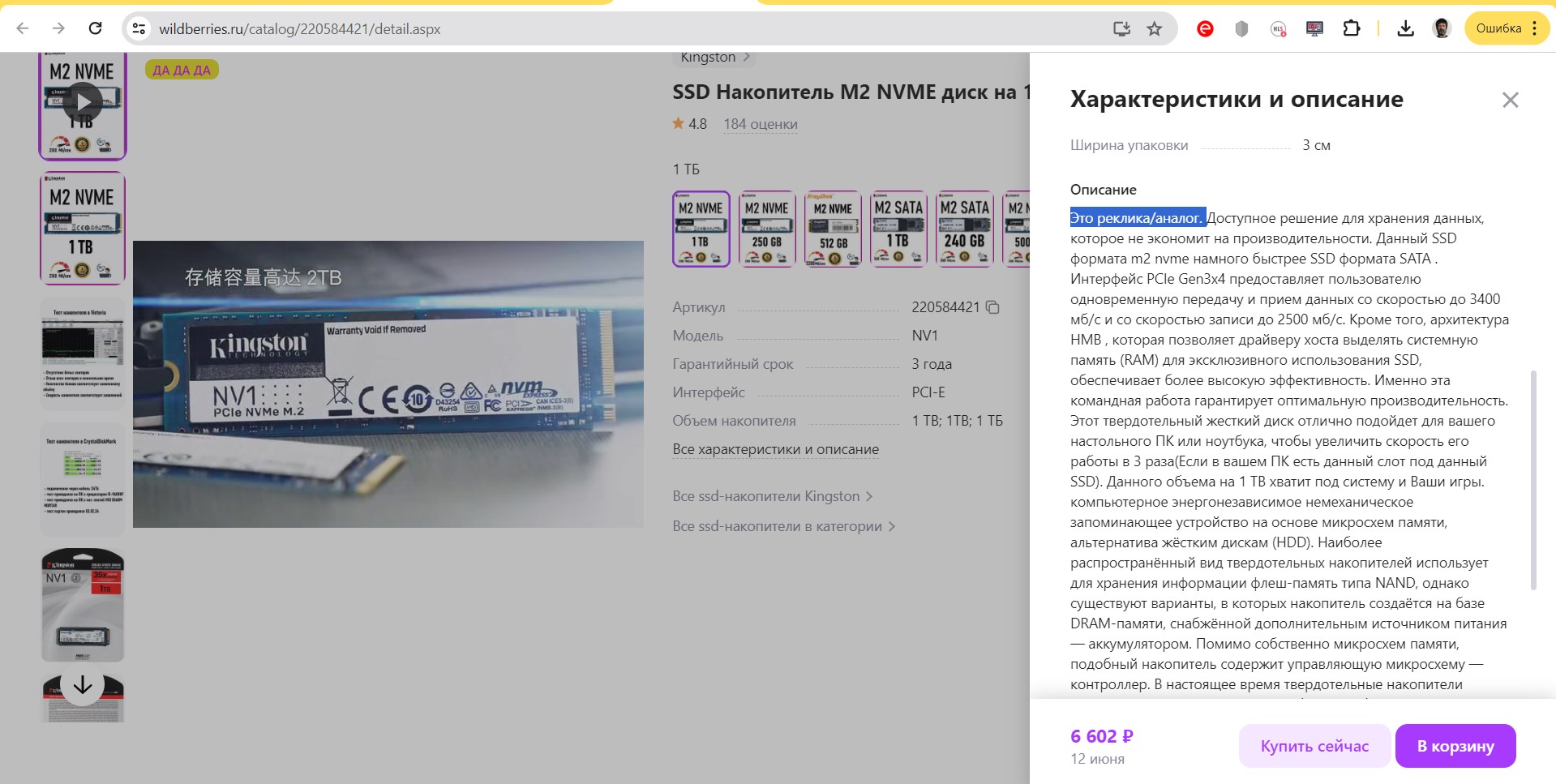Open the HLS extension icon
The height and width of the screenshot is (784, 1556).
1278,29
